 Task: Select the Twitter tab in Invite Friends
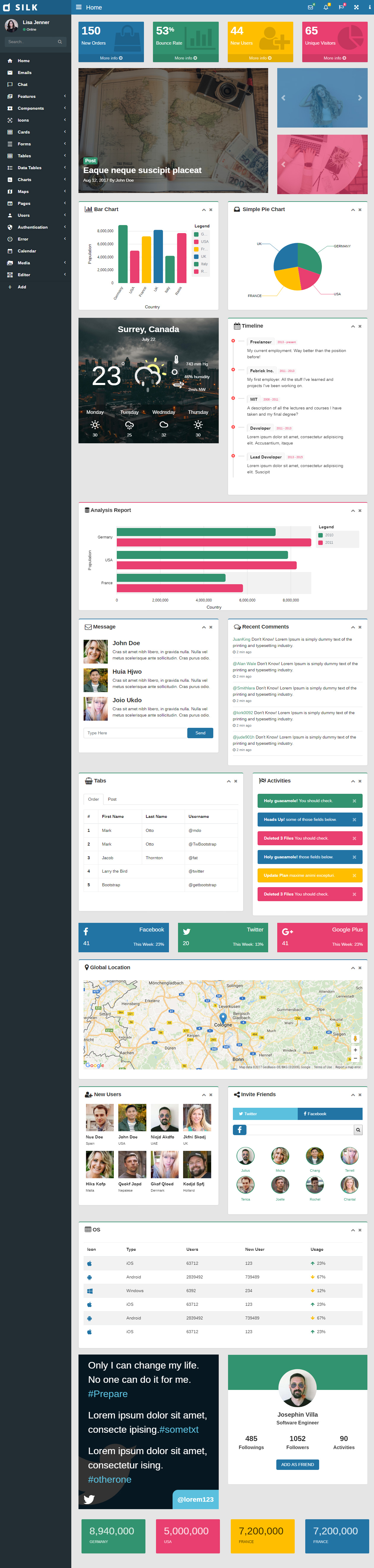[x=265, y=1114]
